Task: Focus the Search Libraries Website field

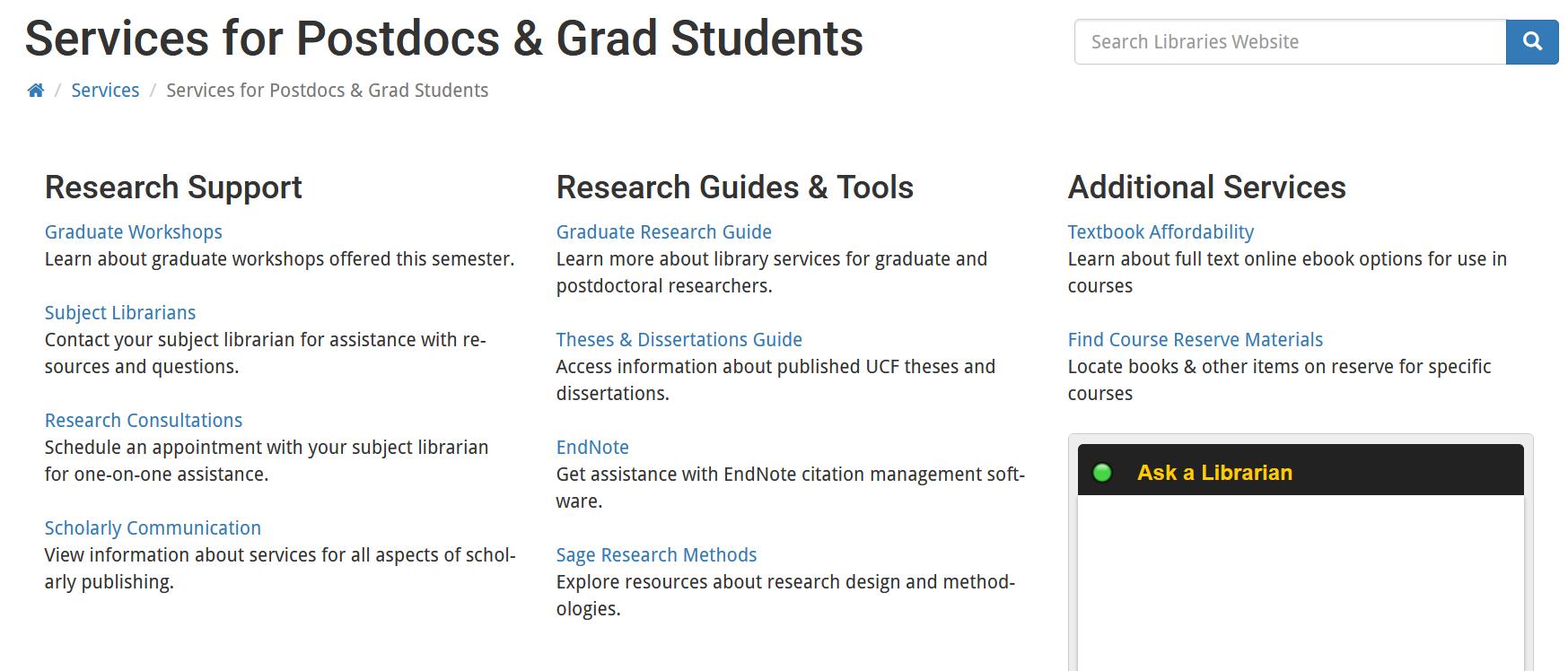Action: coord(1290,42)
